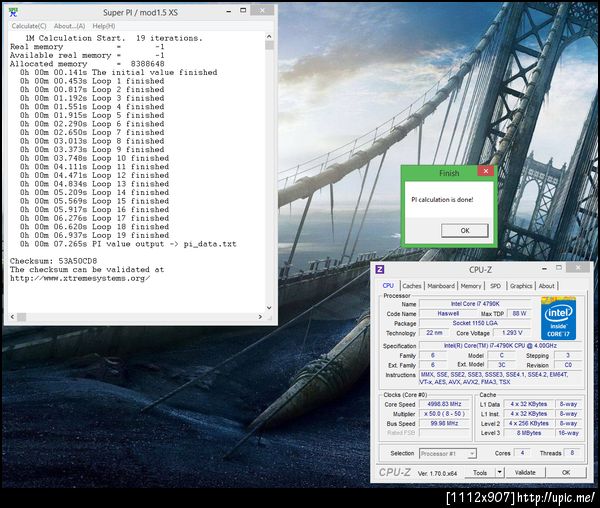This screenshot has width=600, height=508.
Task: Close the Super PI window
Action: click(262, 10)
